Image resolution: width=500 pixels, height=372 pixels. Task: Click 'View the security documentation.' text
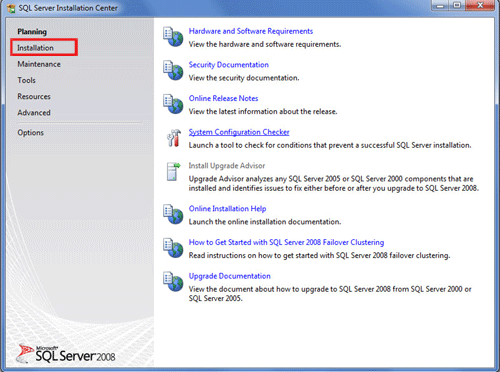pos(244,78)
